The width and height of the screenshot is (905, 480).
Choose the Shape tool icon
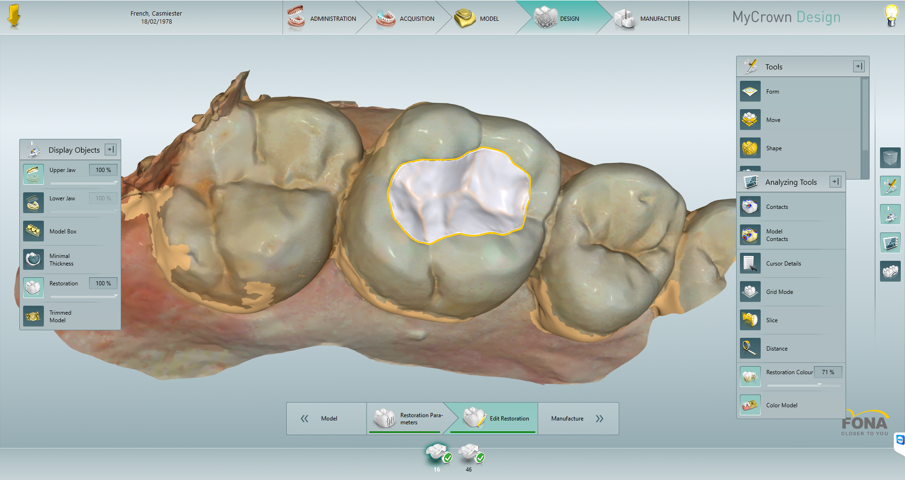(x=750, y=148)
